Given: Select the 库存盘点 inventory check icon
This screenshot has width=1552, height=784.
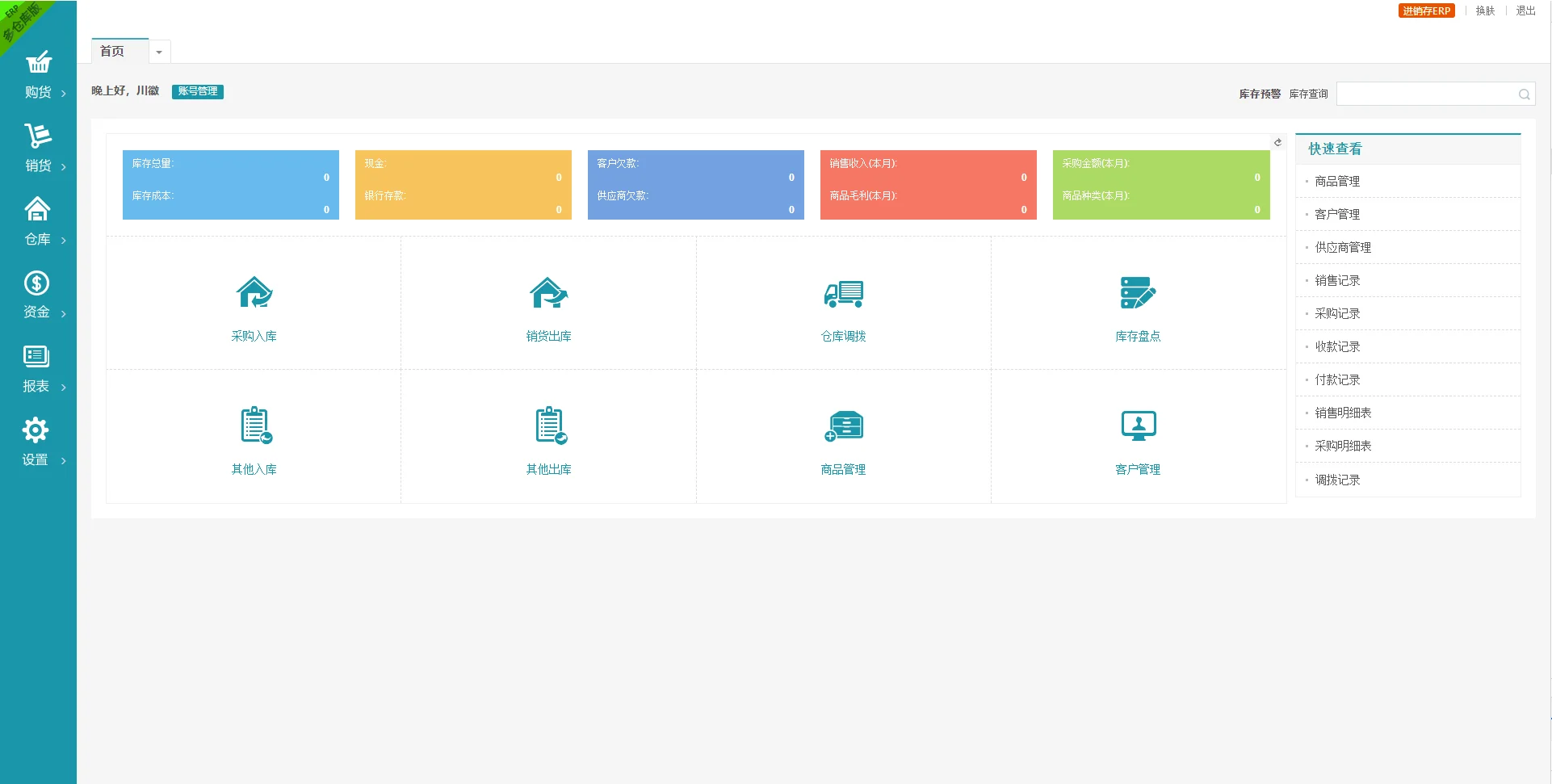Looking at the screenshot, I should point(1138,293).
